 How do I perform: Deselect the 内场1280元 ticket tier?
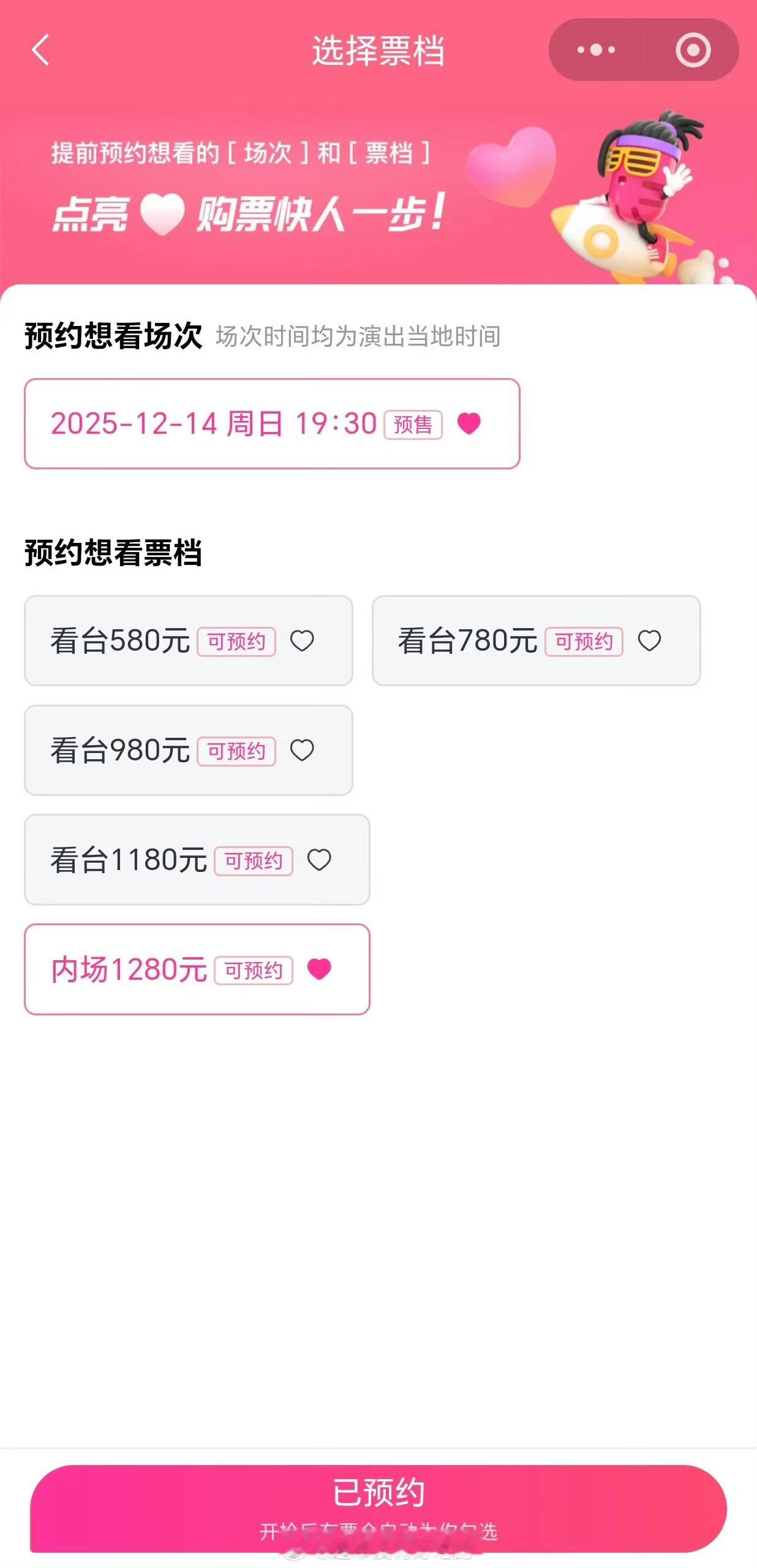coord(197,969)
